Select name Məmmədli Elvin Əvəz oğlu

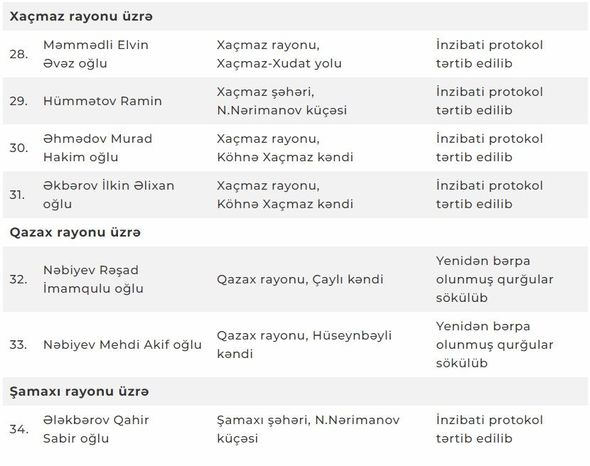click(96, 54)
